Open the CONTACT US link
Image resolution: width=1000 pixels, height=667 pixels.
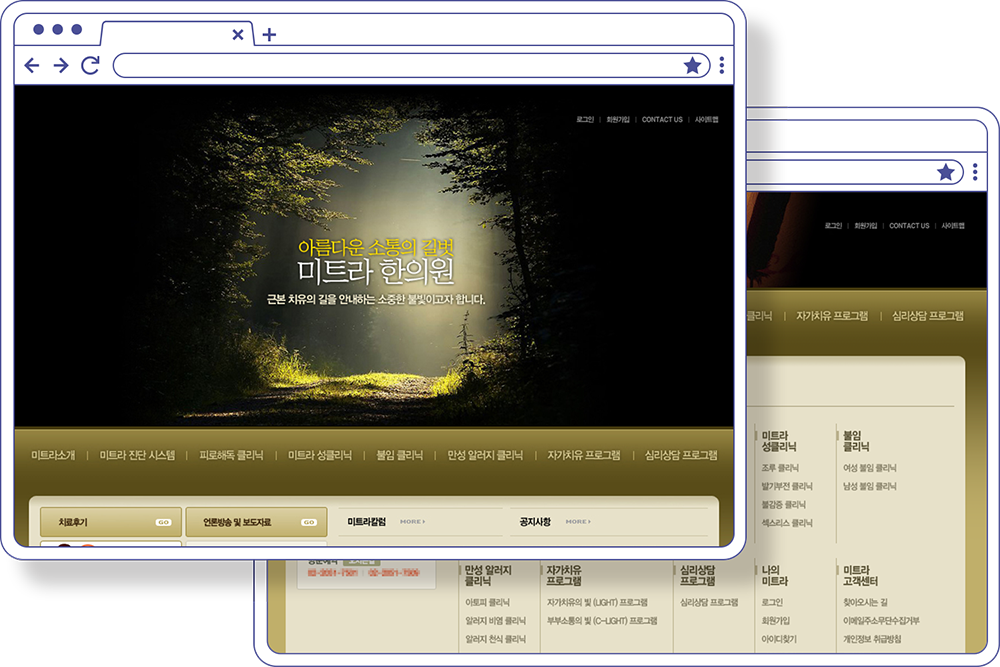(662, 118)
